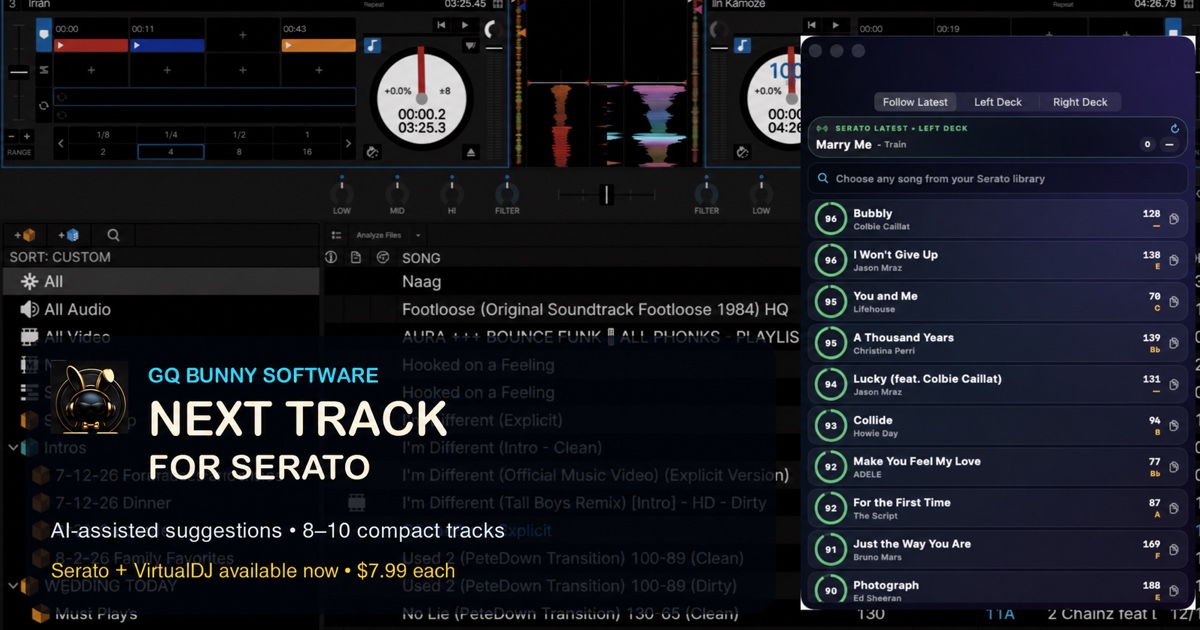Screen dimensions: 1200x630
Task: Show smaller loop sizes with left arrow
Action: [x=61, y=143]
